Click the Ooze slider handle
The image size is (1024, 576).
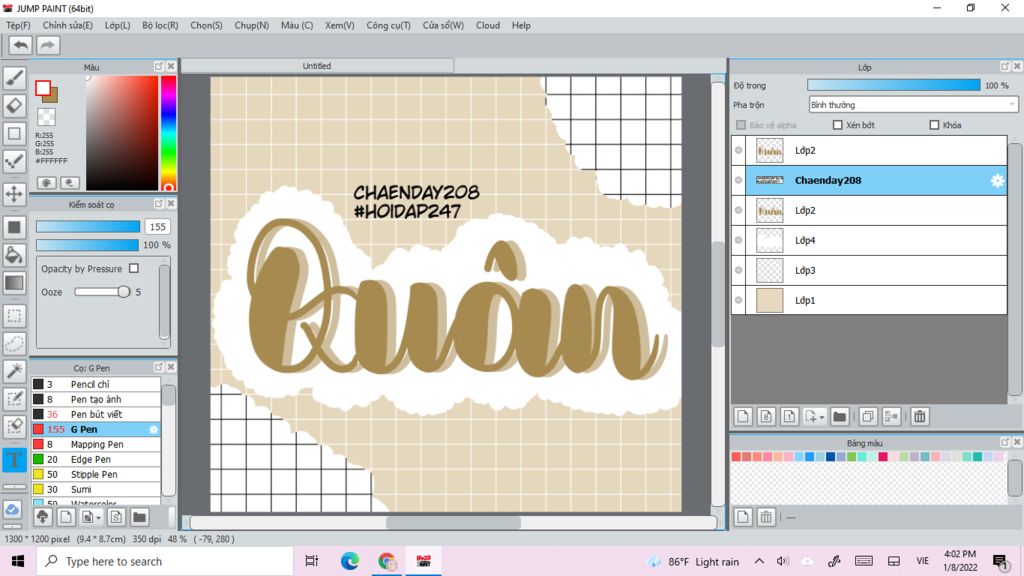(123, 292)
